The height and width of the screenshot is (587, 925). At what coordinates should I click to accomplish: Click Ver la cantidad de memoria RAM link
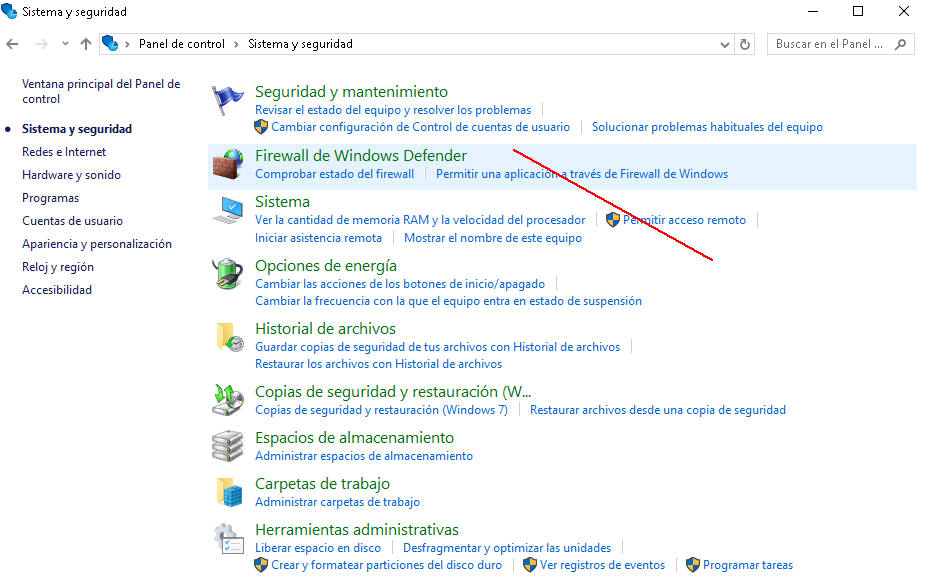tap(420, 220)
